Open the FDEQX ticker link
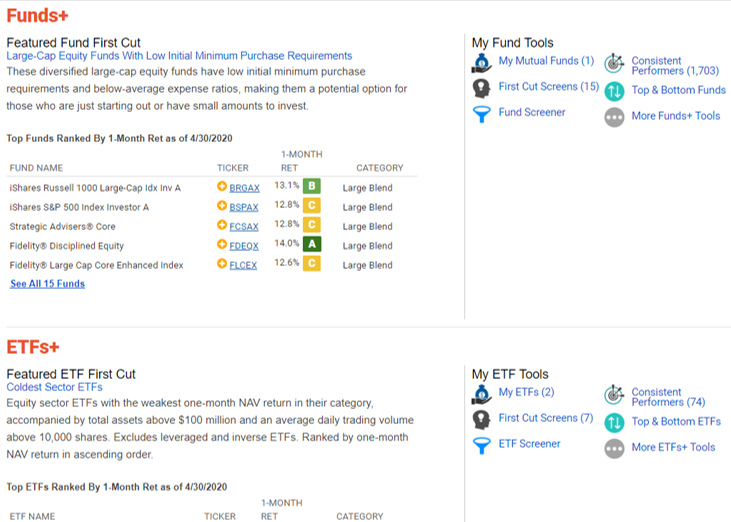731x522 pixels. tap(244, 246)
